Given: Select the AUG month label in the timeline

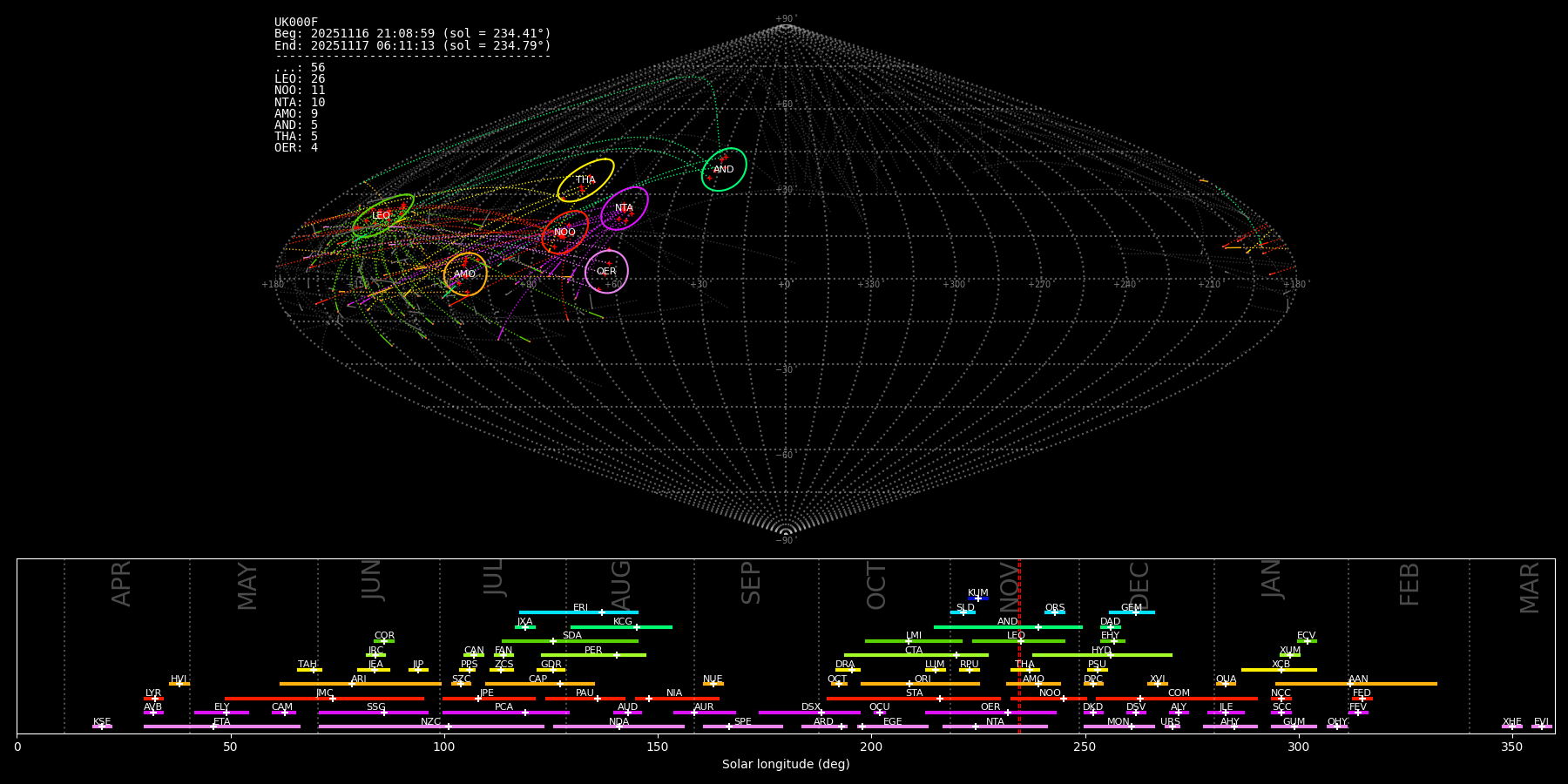Looking at the screenshot, I should coord(620,585).
